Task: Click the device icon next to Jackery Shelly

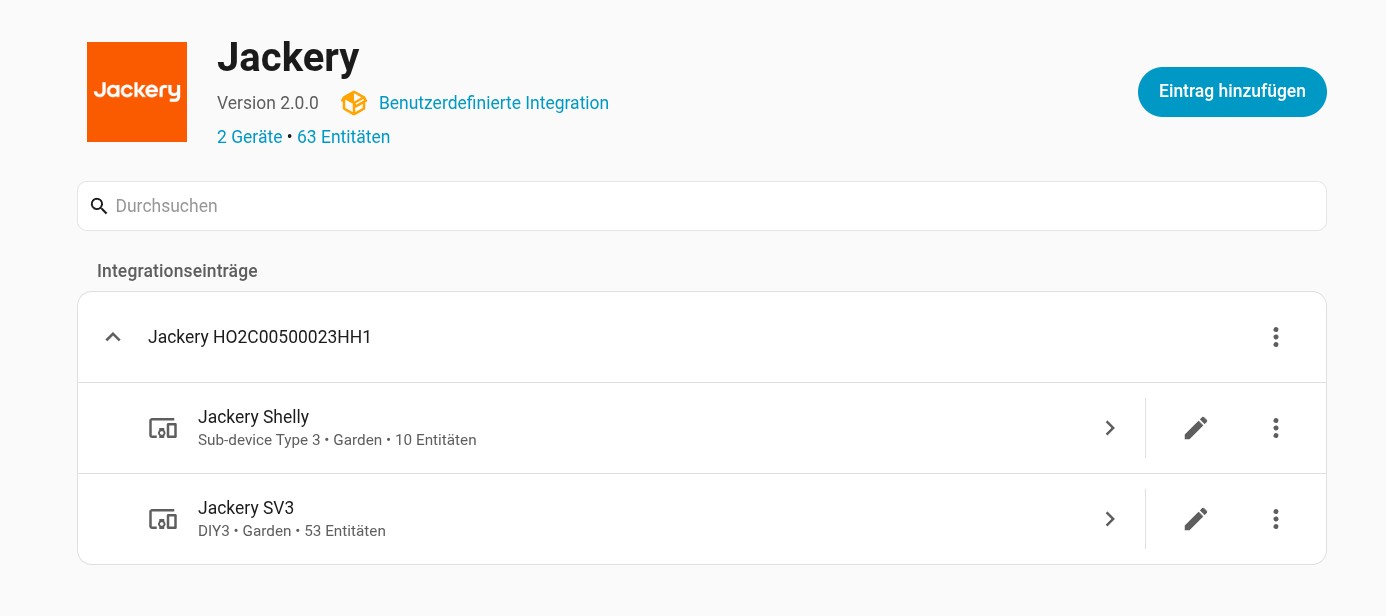Action: (x=163, y=428)
